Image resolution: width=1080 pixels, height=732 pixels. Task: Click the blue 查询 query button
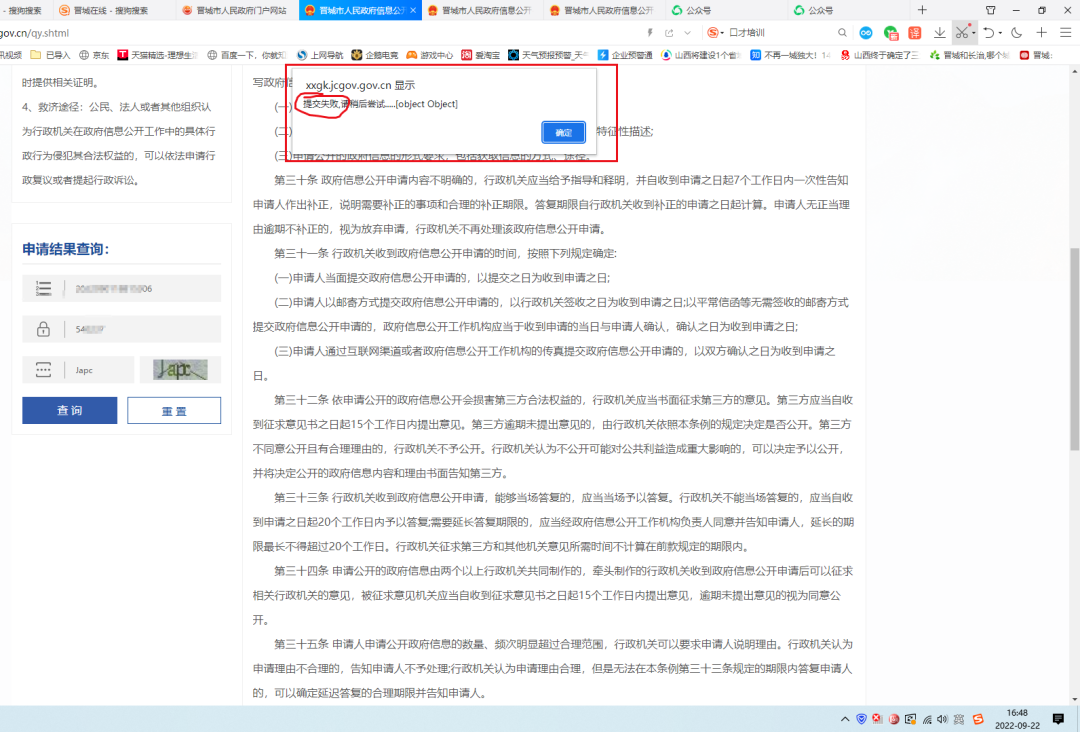(x=70, y=410)
